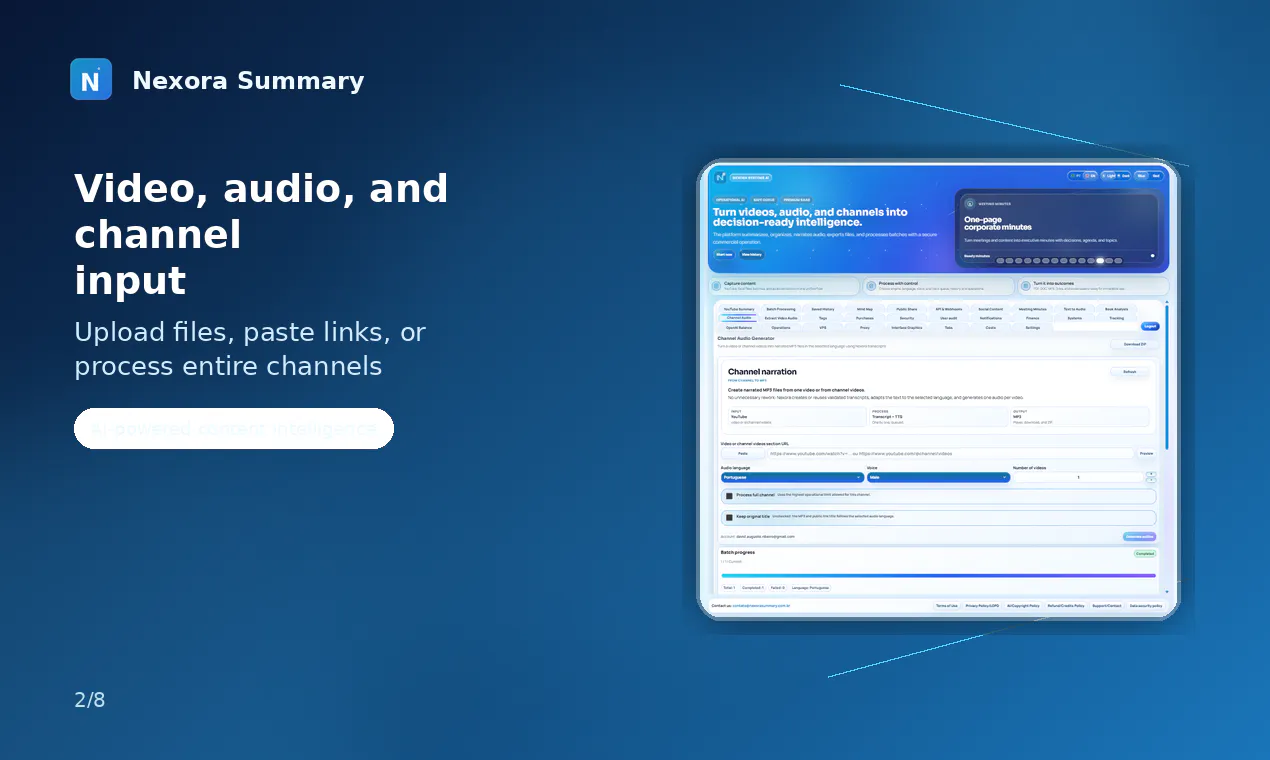Image resolution: width=1270 pixels, height=760 pixels.
Task: Open the YouTube Summary tab
Action: [x=739, y=309]
